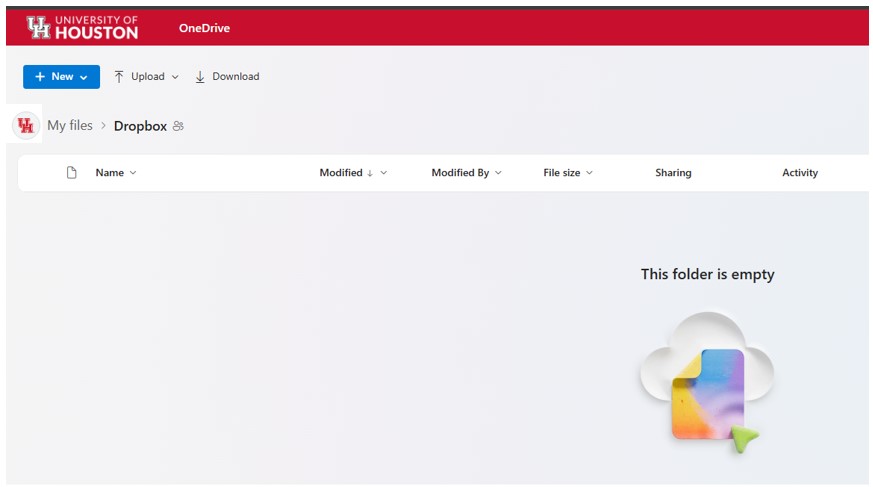Click the Download arrow icon
Image resolution: width=873 pixels, height=487 pixels.
coord(200,77)
